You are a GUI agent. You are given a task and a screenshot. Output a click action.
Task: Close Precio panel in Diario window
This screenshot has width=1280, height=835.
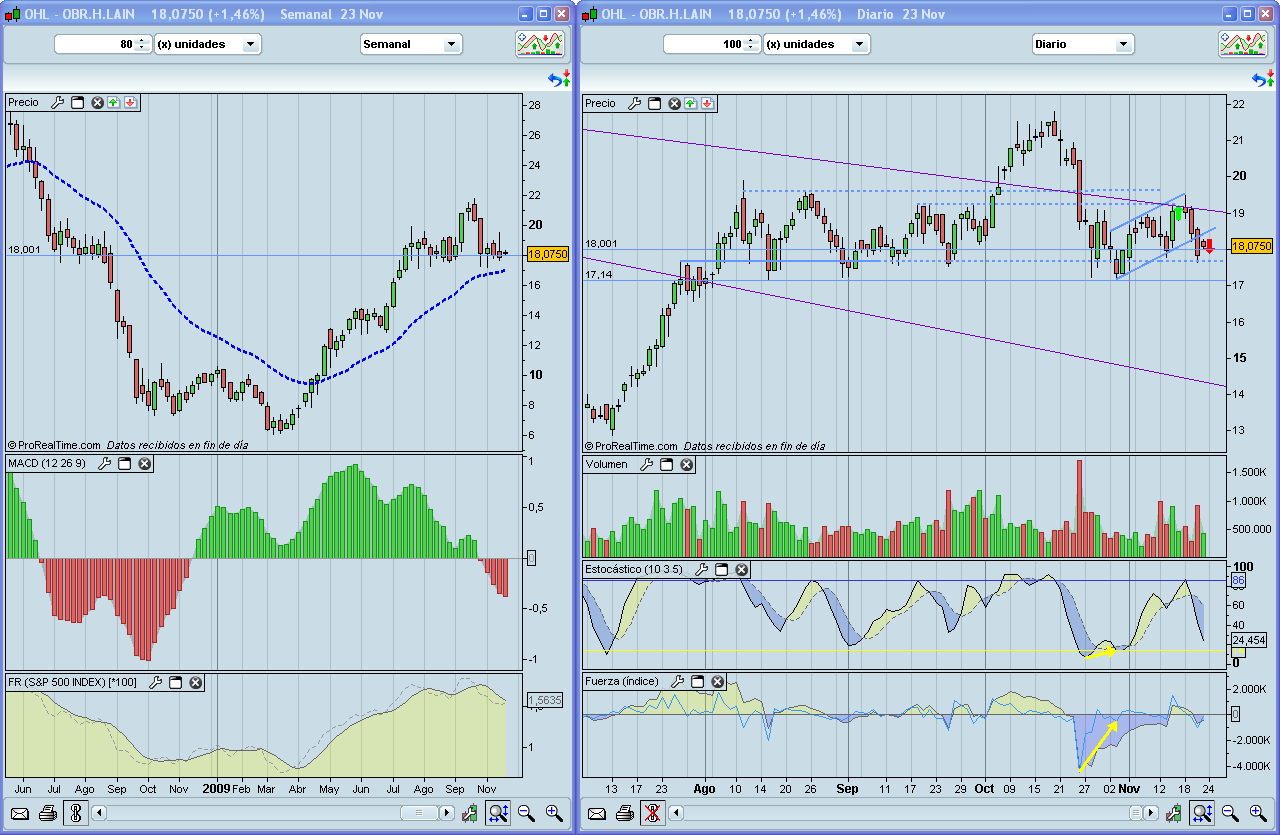(x=674, y=103)
